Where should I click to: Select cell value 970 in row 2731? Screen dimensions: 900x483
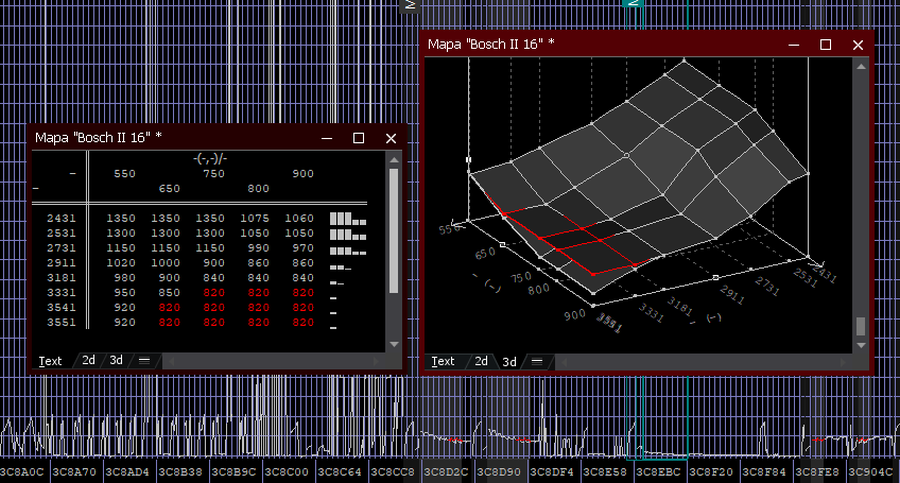pyautogui.click(x=303, y=248)
